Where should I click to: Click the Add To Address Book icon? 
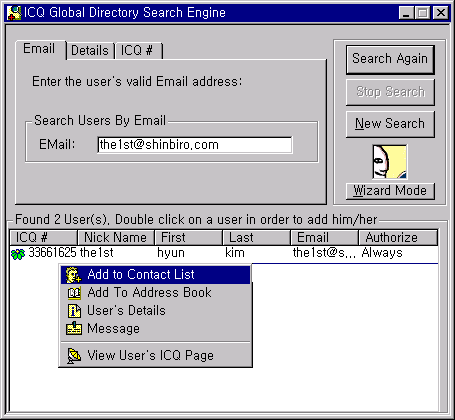tap(74, 293)
